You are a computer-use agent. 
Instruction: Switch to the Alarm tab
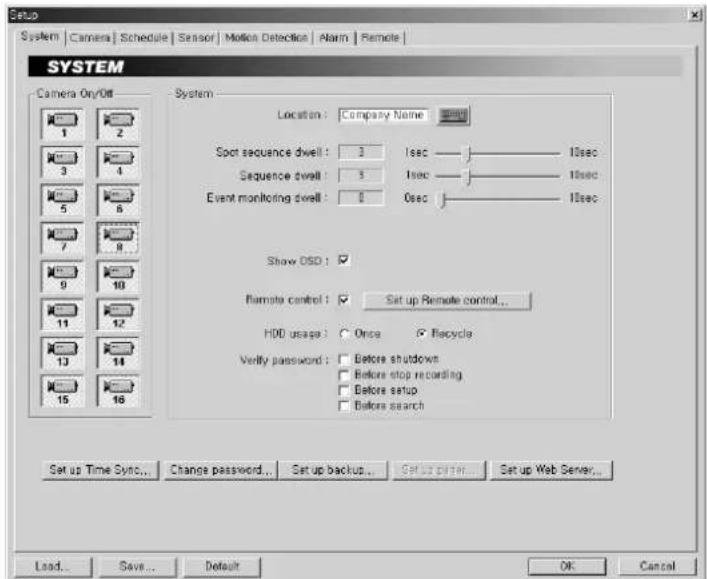coord(334,37)
